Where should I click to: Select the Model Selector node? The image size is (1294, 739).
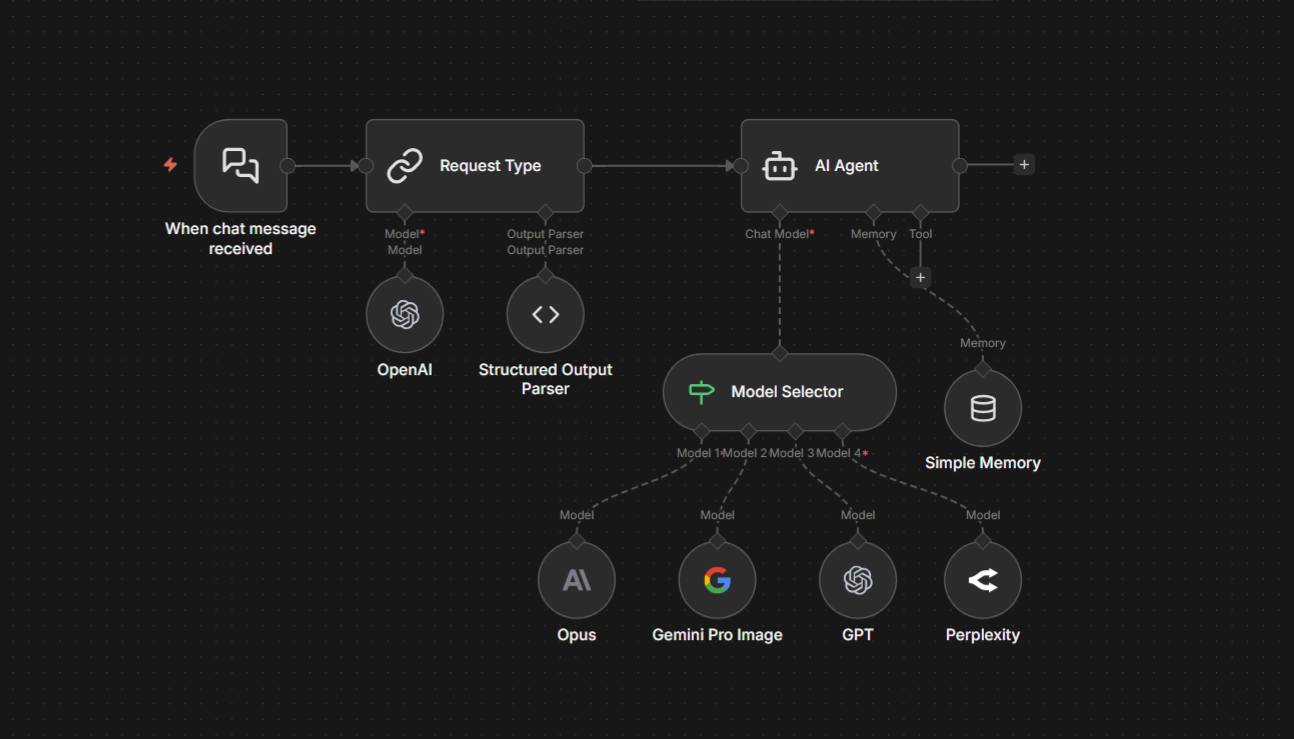(779, 392)
